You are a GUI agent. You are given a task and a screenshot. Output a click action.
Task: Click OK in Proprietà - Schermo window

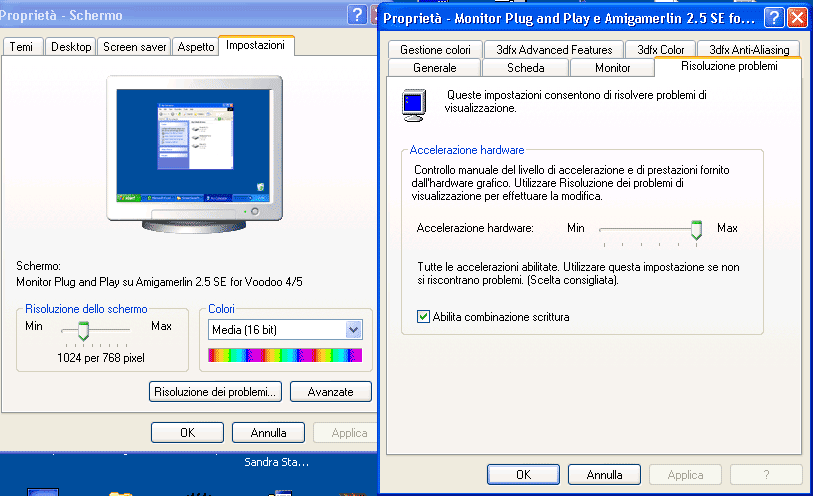coord(187,433)
